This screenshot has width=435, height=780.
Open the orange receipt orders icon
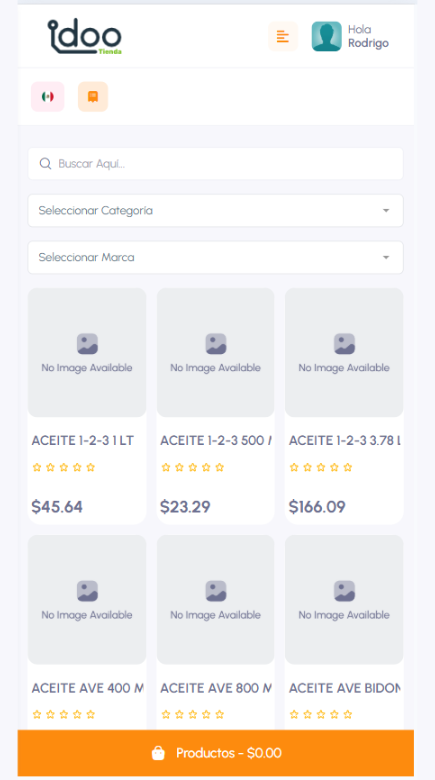click(x=93, y=97)
